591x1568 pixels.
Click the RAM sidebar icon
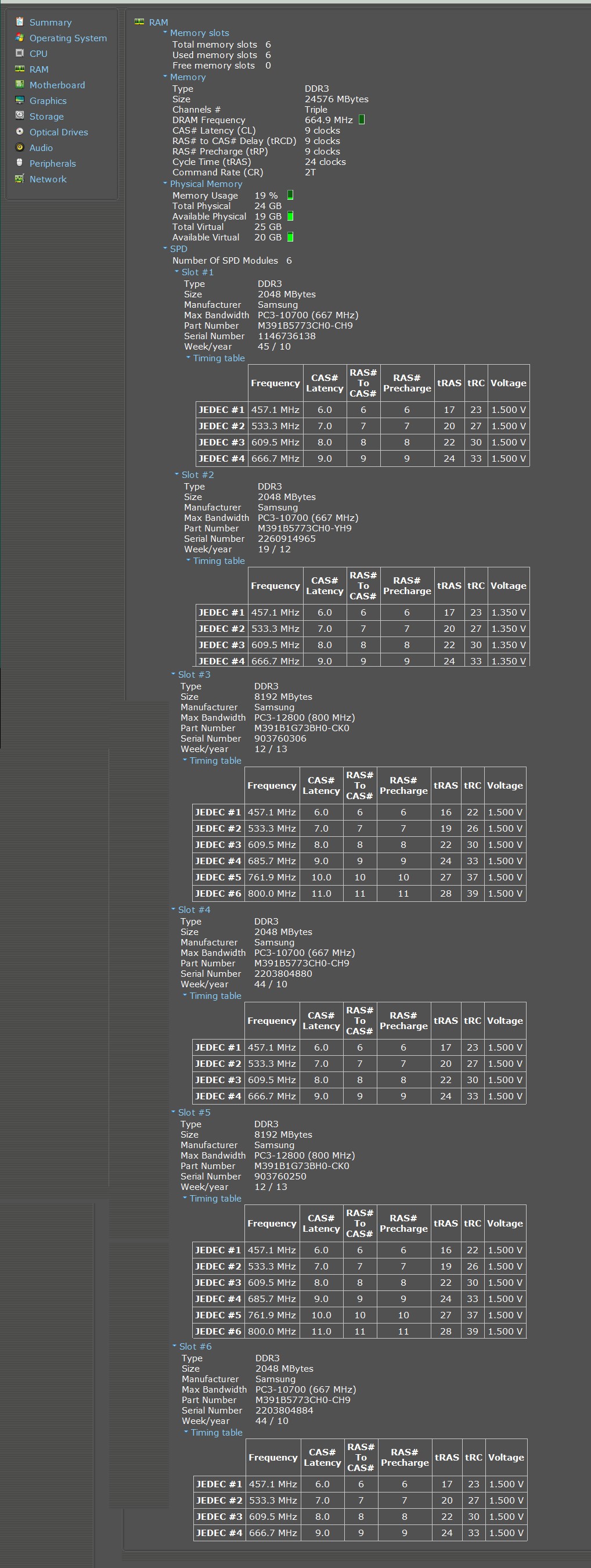click(x=20, y=69)
